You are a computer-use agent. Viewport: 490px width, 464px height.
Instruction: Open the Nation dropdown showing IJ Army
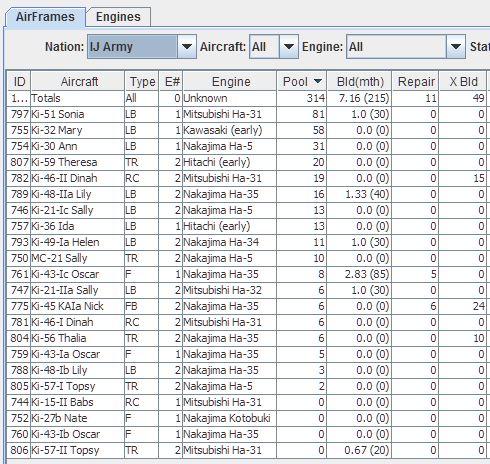(142, 47)
